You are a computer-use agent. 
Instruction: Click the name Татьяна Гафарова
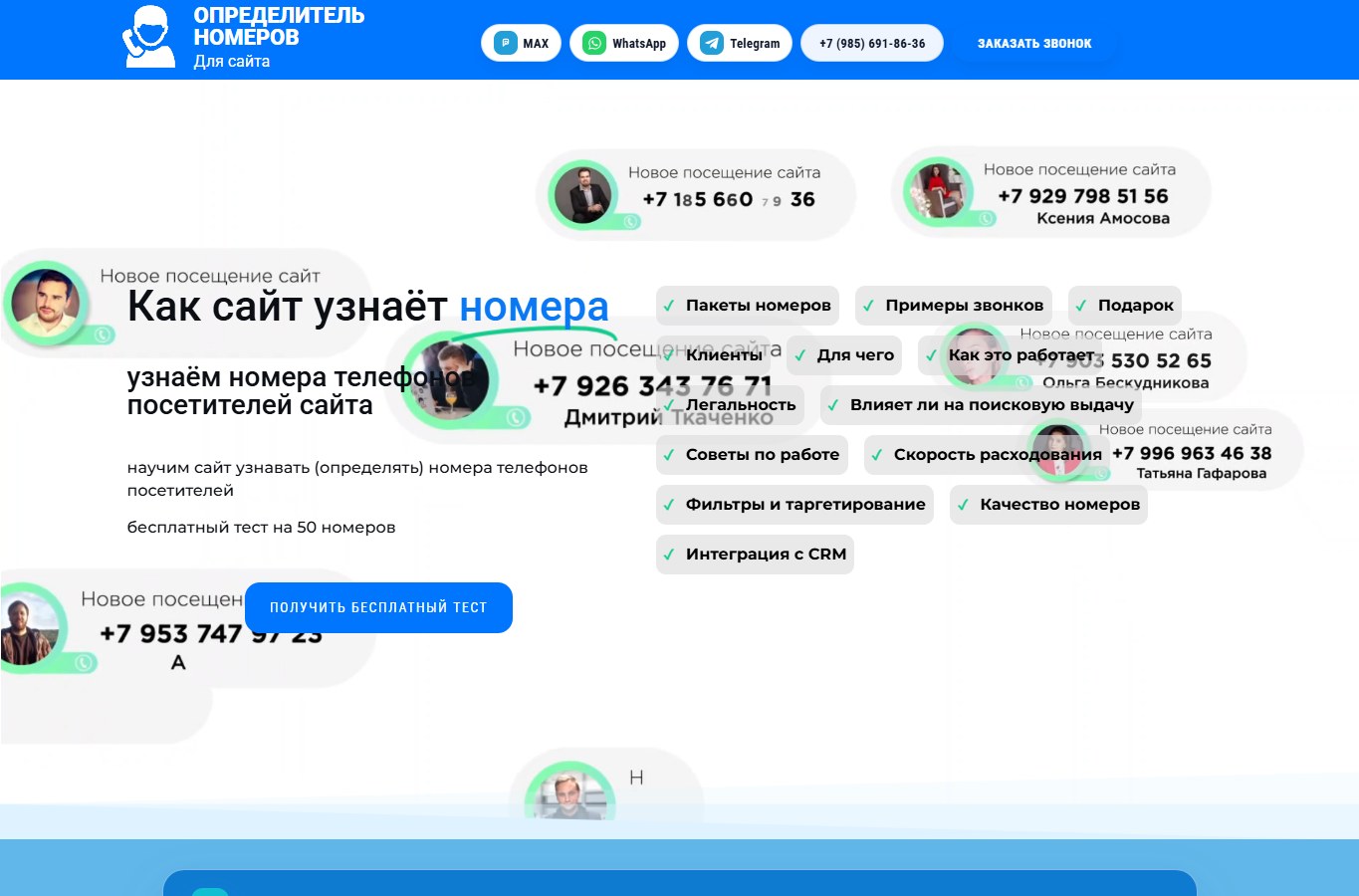(1202, 474)
